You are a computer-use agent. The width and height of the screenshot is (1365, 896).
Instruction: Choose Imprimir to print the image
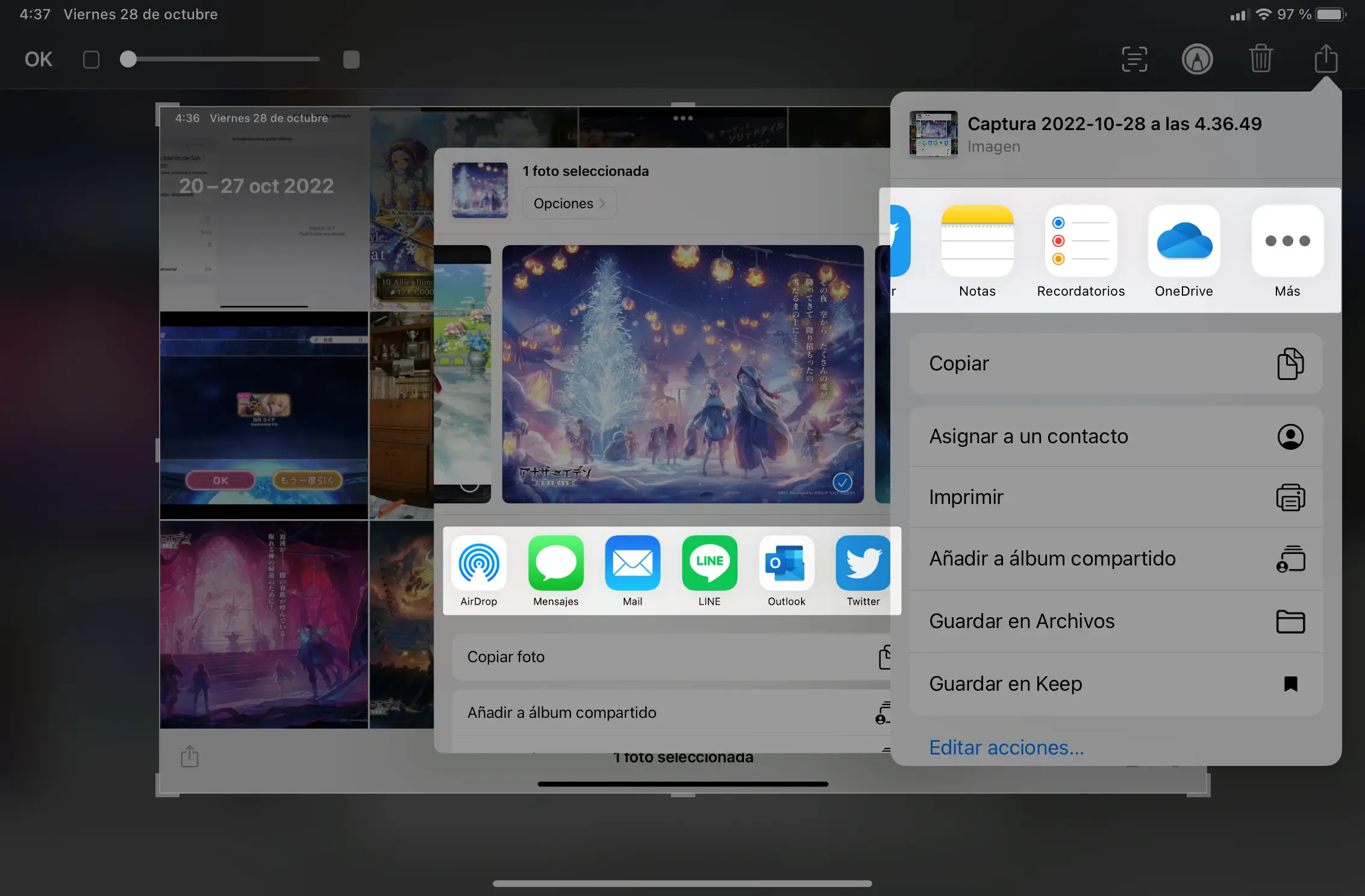coord(1116,497)
